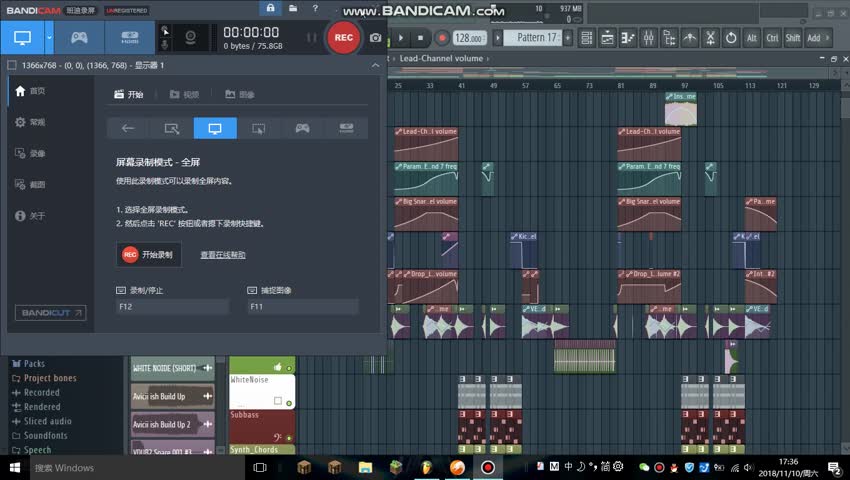
Task: Choose fullscreen monitor recording mode icon
Action: [215, 128]
